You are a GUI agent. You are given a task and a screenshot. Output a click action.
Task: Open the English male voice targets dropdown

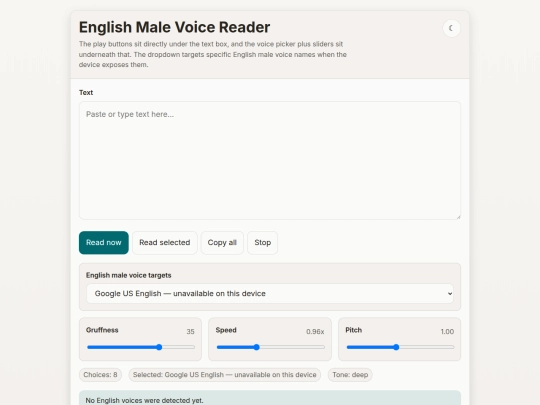pyautogui.click(x=270, y=293)
